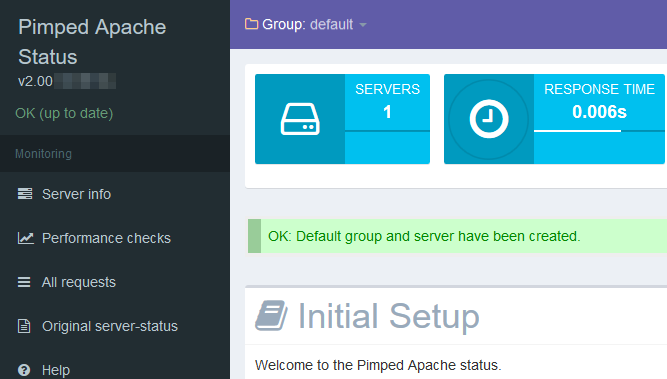Image resolution: width=667 pixels, height=379 pixels.
Task: Click the All requests hamburger icon
Action: point(24,282)
